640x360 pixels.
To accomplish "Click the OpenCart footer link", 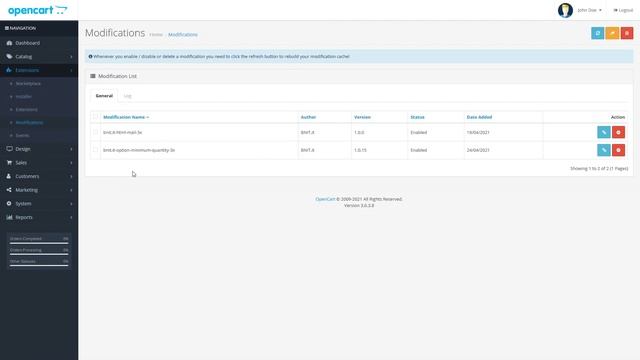I will coord(325,199).
